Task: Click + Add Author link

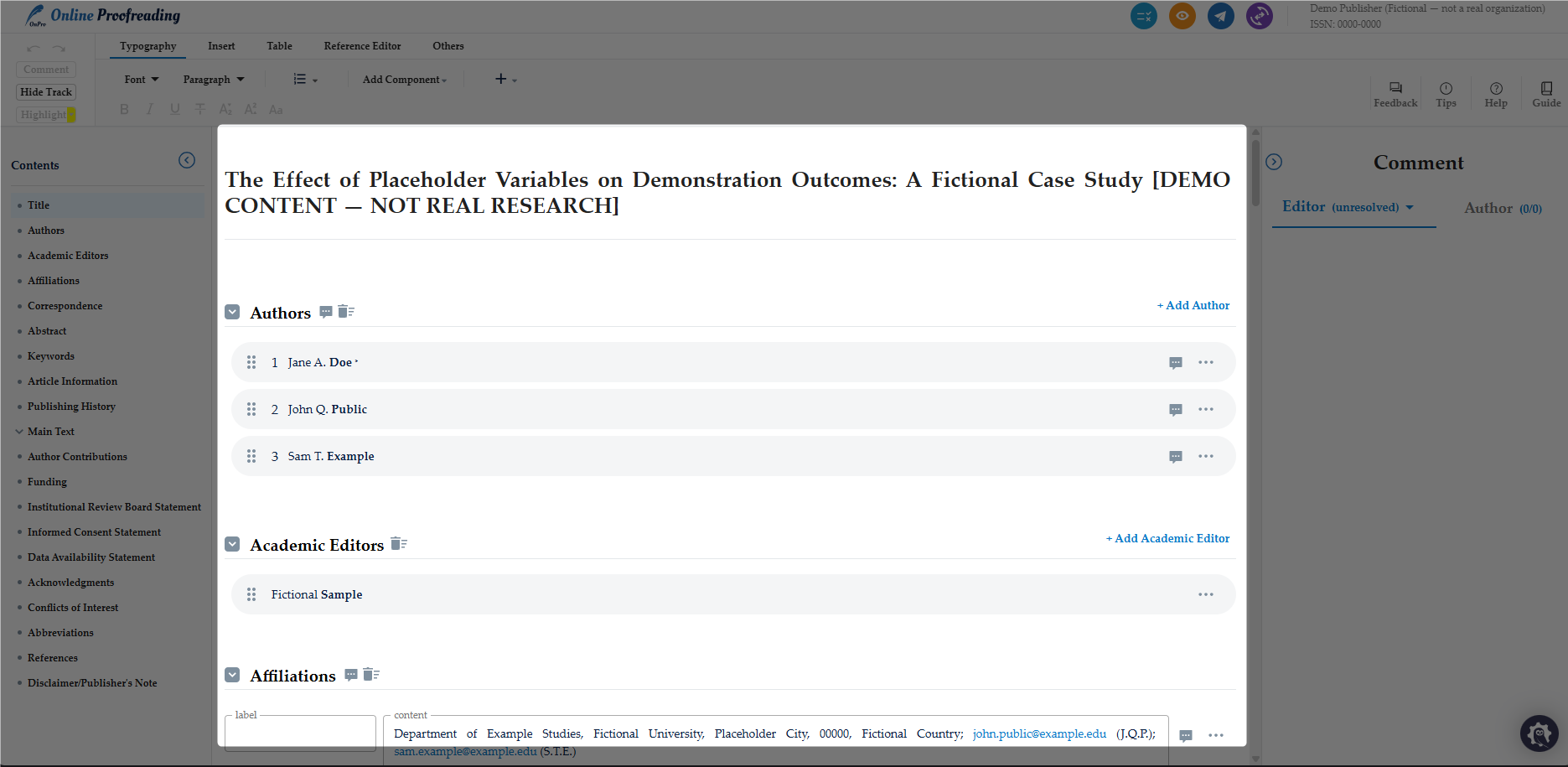Action: pos(1193,305)
